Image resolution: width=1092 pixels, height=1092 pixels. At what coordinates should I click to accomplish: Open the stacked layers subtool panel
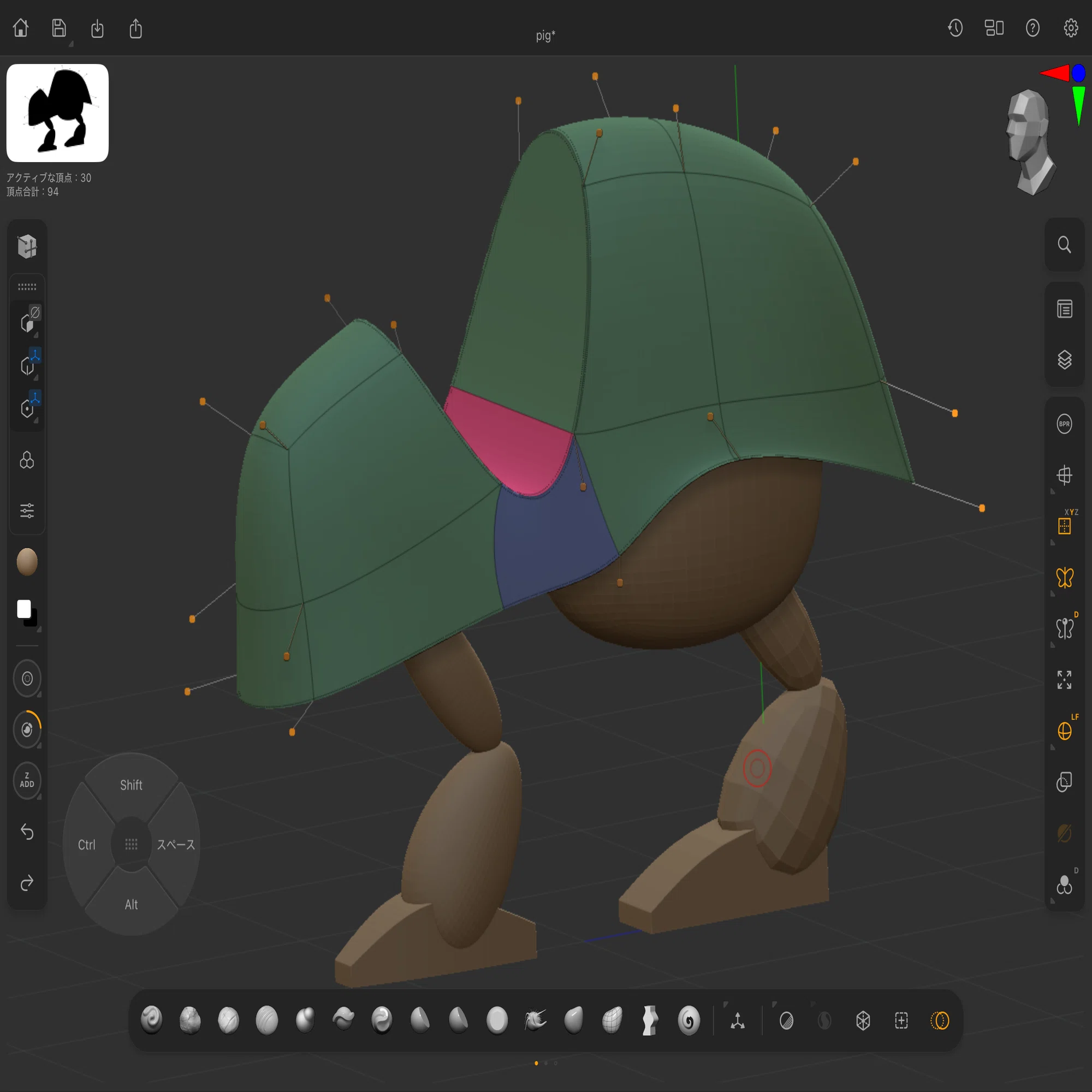point(1064,360)
